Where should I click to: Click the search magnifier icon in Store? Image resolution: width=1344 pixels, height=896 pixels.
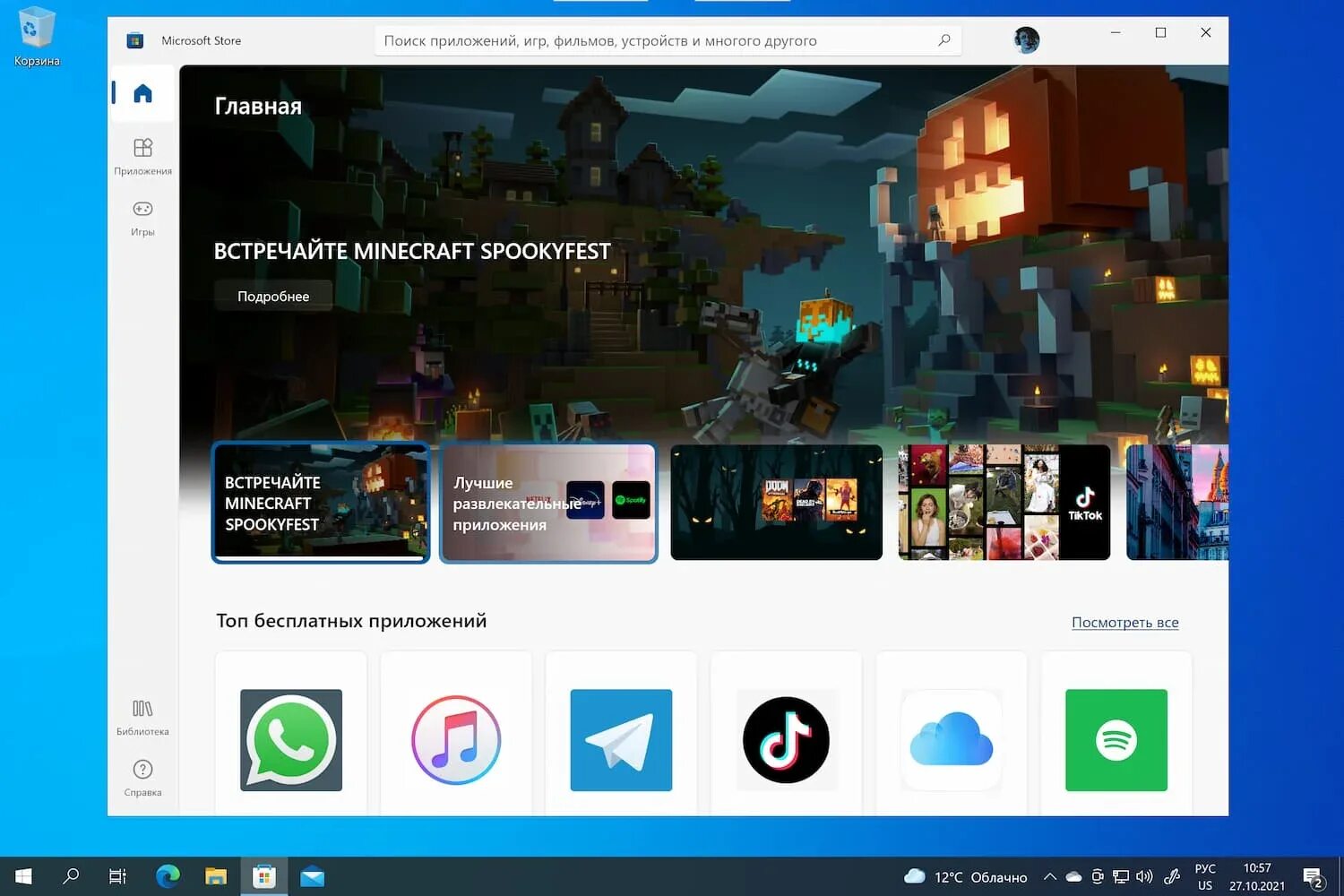point(943,40)
